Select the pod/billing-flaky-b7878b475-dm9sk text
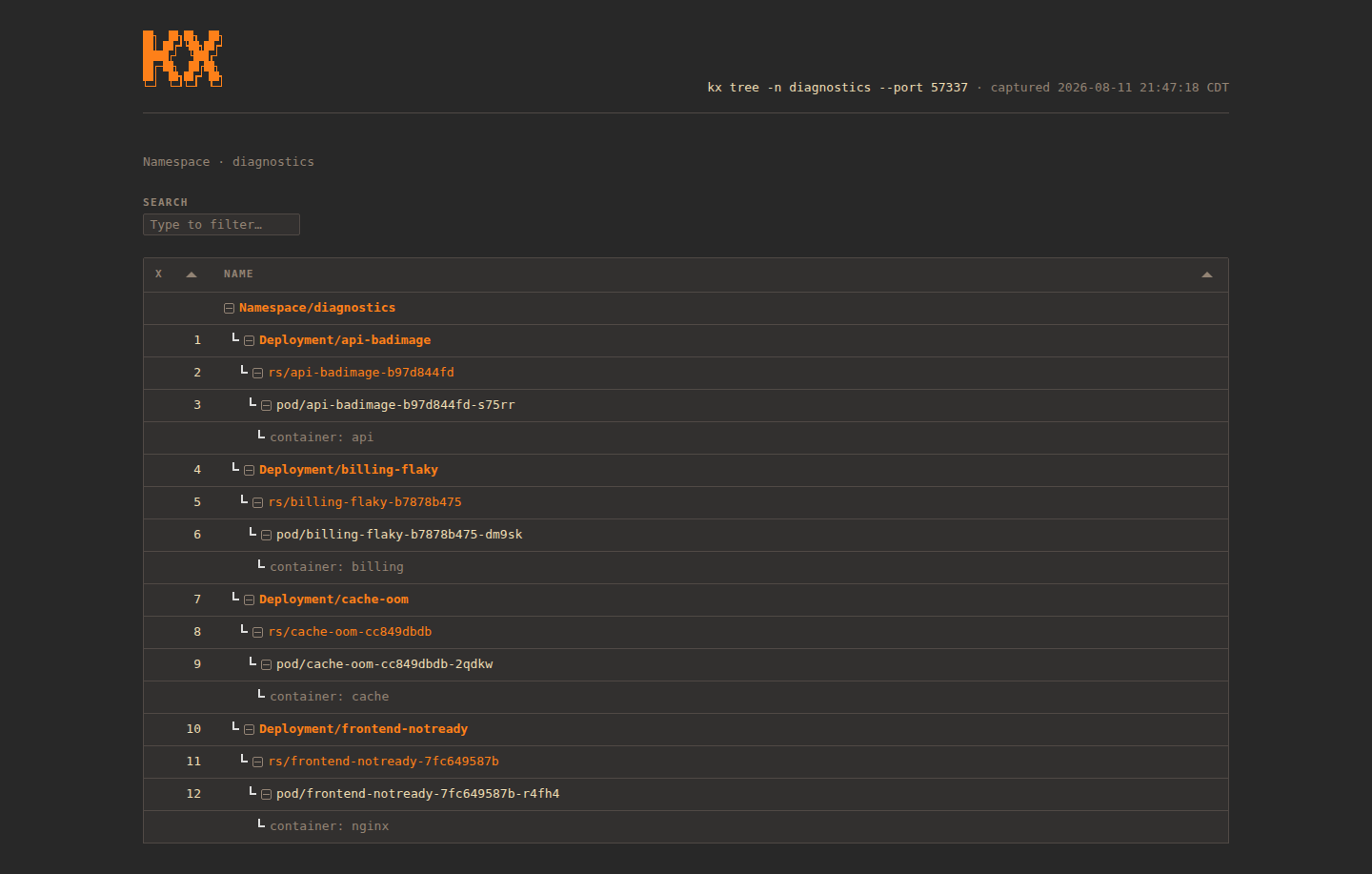 pos(399,535)
